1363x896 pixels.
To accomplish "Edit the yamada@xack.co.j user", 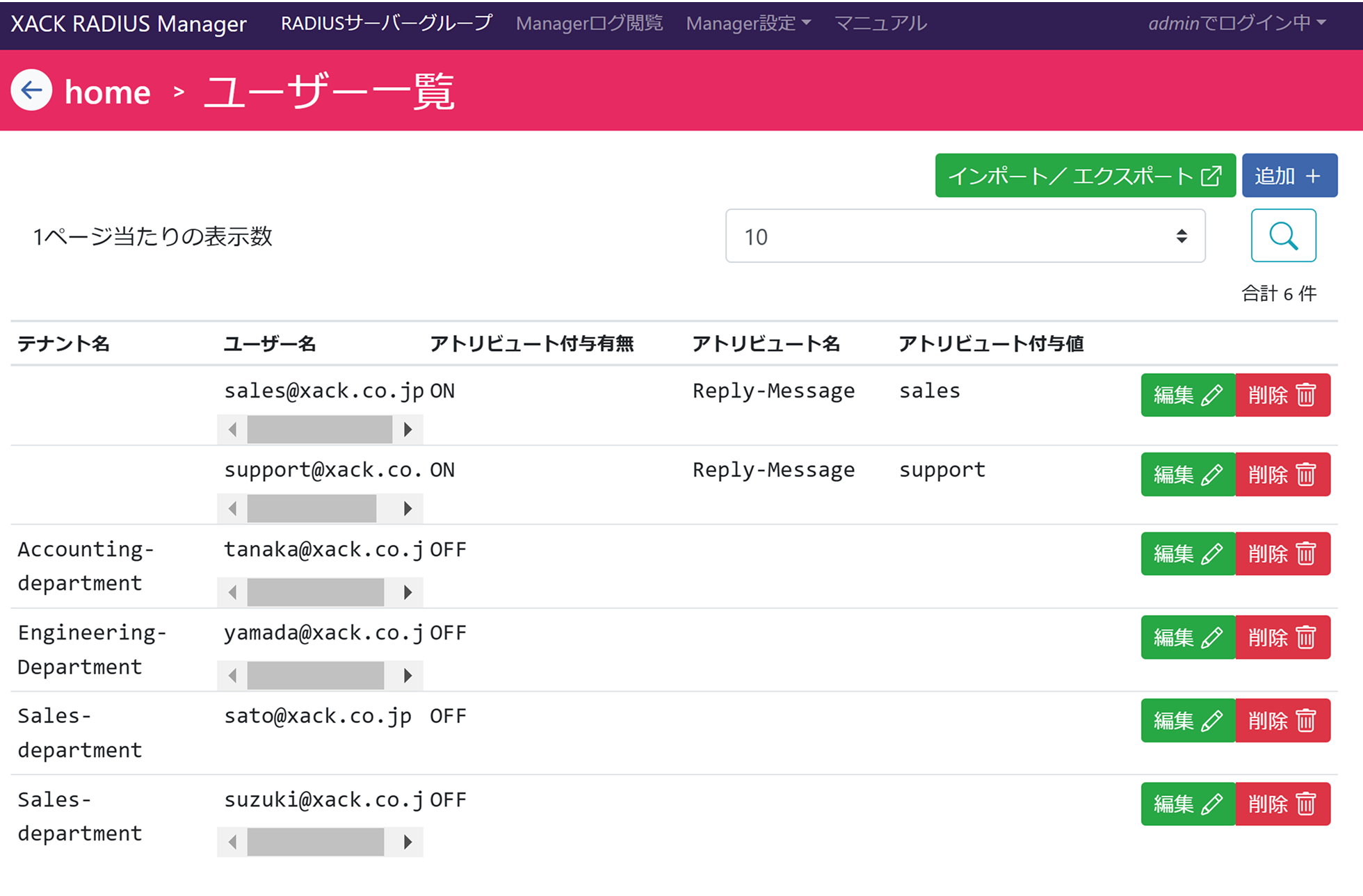I will (1188, 637).
